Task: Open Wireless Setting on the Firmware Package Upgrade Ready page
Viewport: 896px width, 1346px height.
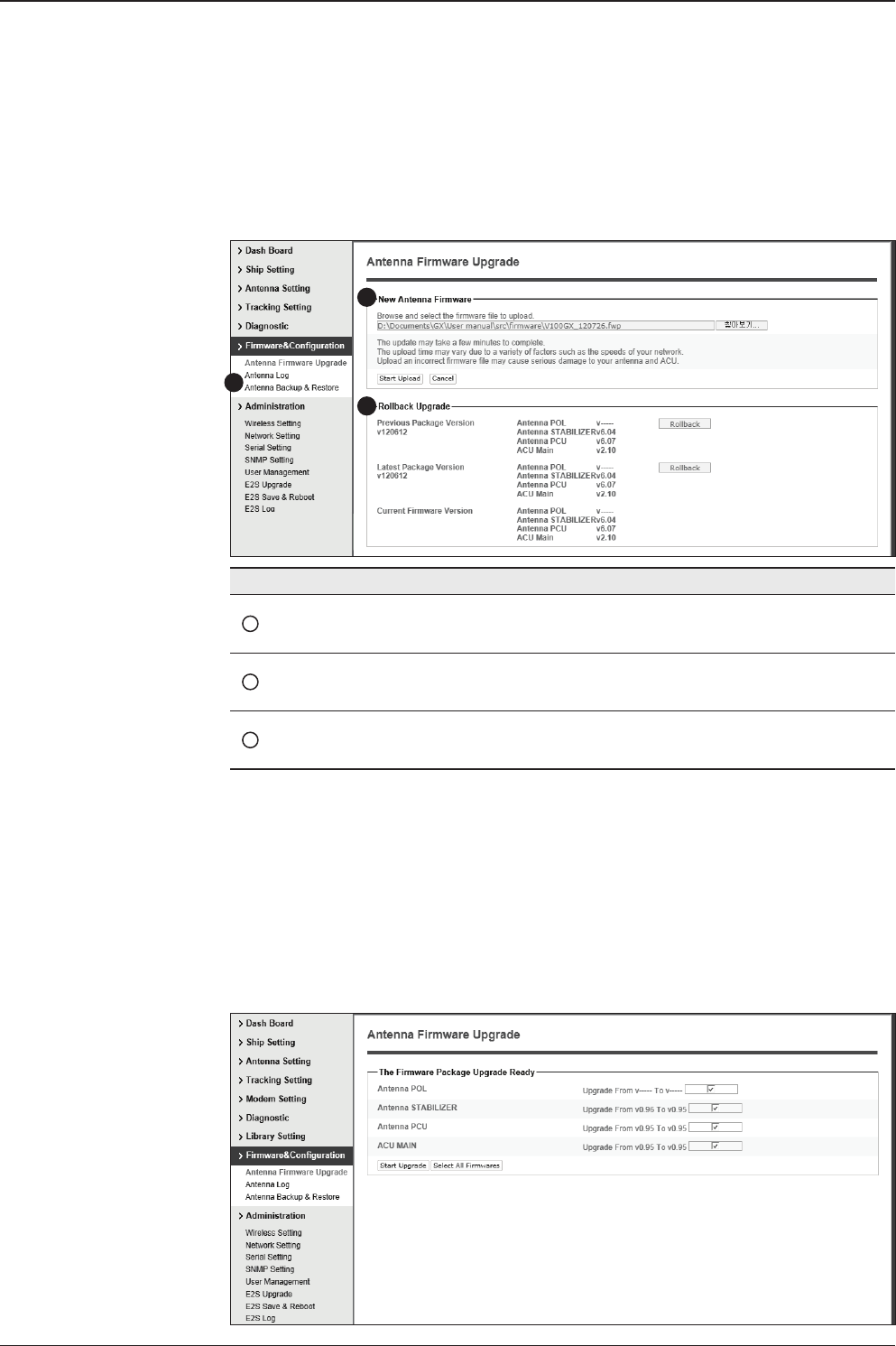Action: point(273,1233)
